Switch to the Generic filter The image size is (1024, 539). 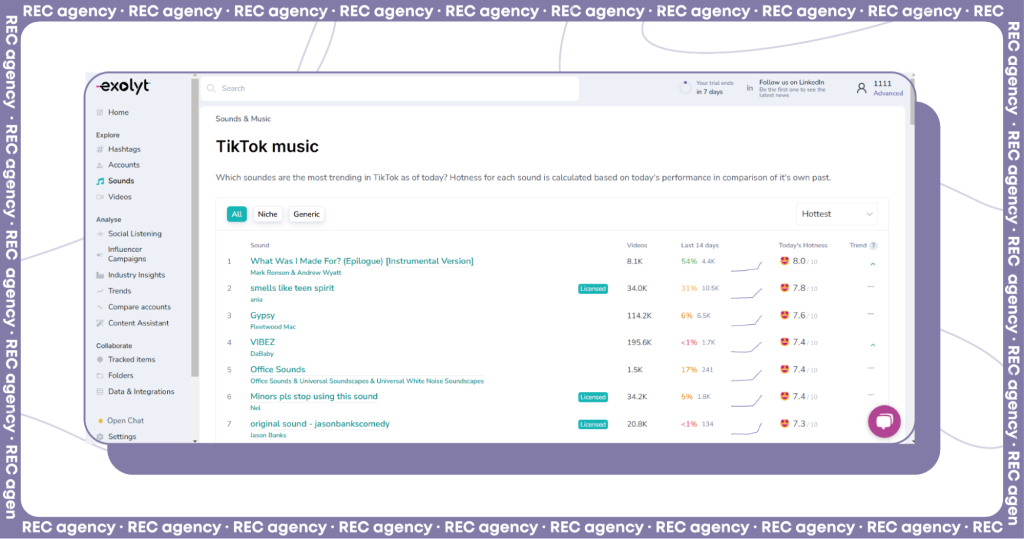(306, 214)
